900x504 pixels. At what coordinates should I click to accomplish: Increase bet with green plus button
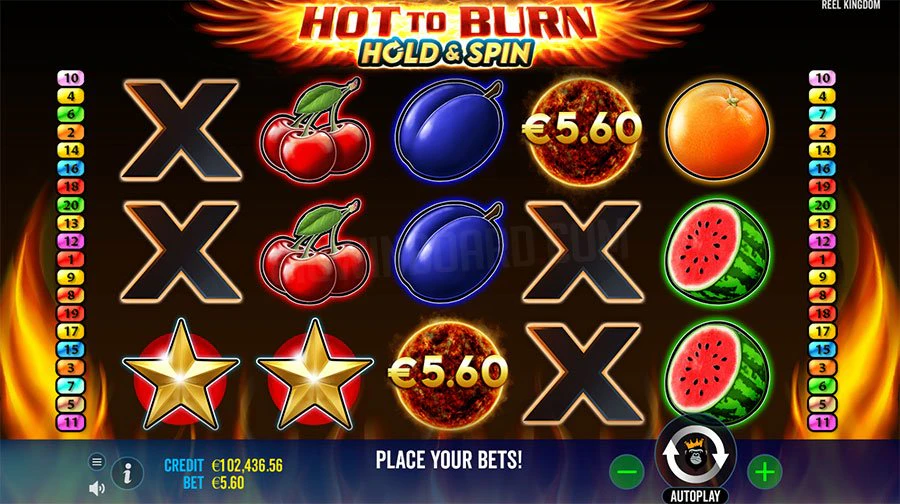click(765, 472)
